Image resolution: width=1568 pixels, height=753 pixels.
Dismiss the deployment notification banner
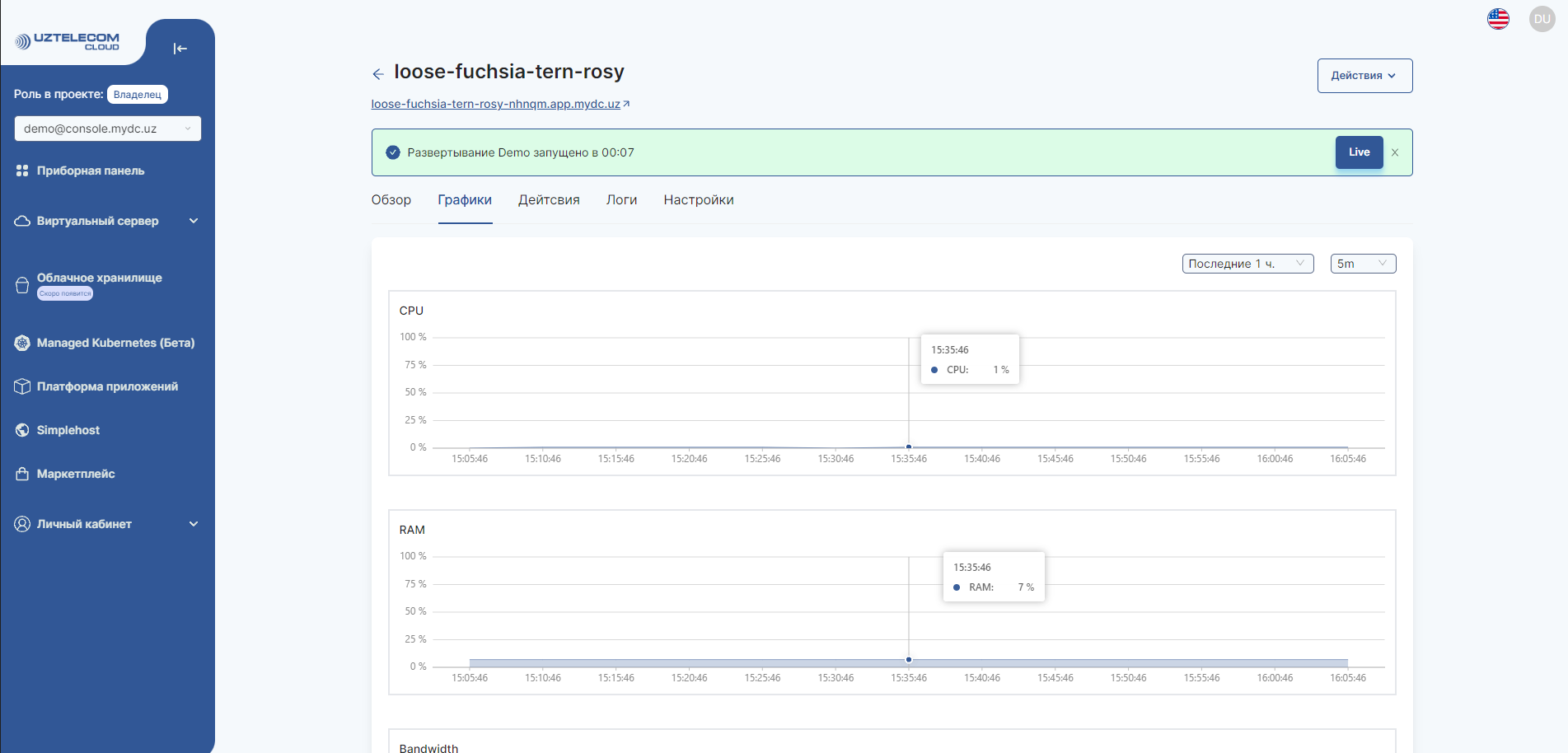[x=1395, y=152]
